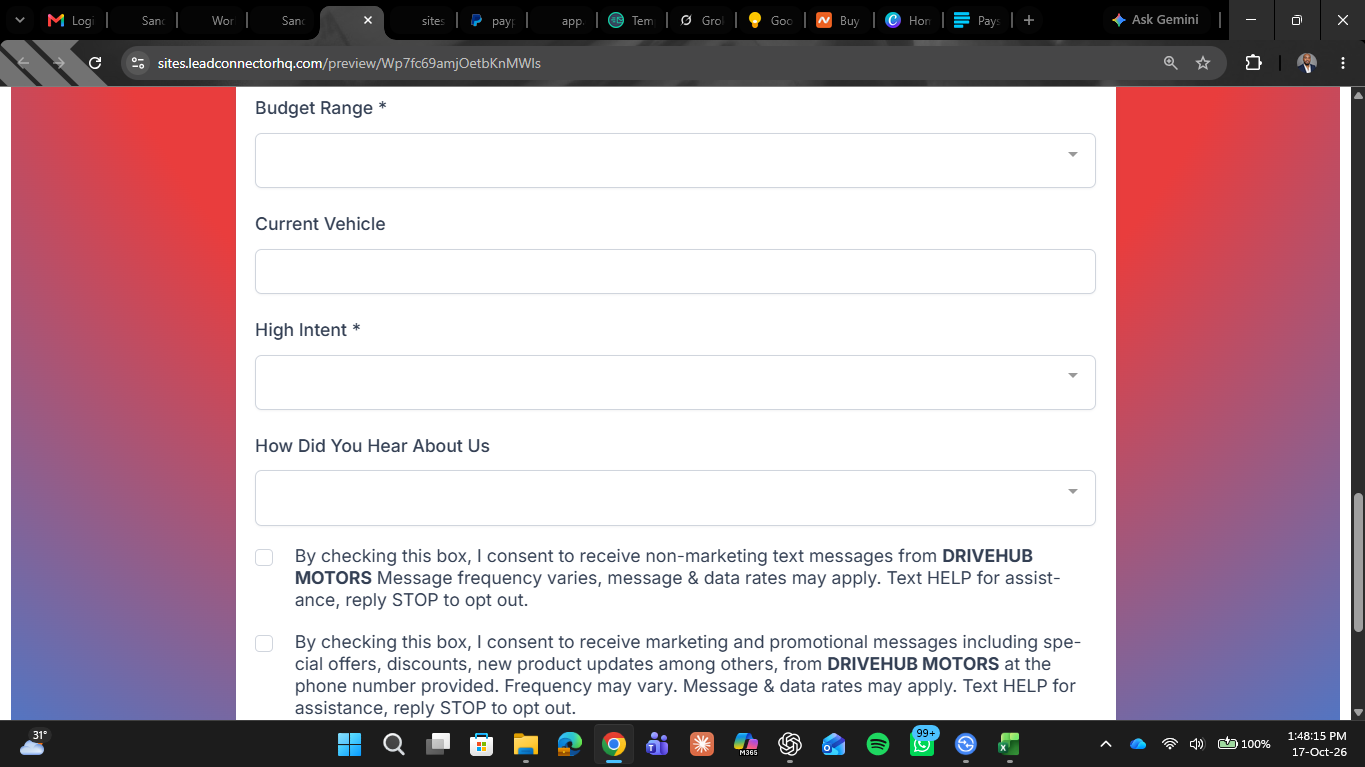Open the weather widget showing 31°
Viewport: 1365px width, 767px height.
pyautogui.click(x=32, y=743)
